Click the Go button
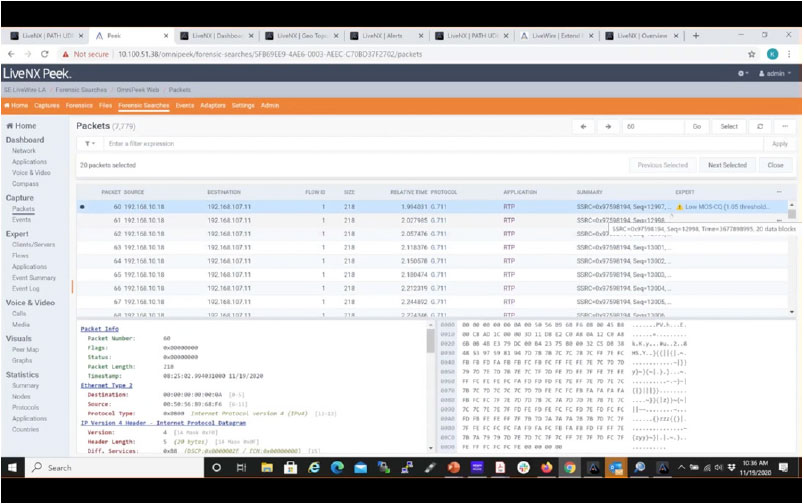 (x=697, y=127)
